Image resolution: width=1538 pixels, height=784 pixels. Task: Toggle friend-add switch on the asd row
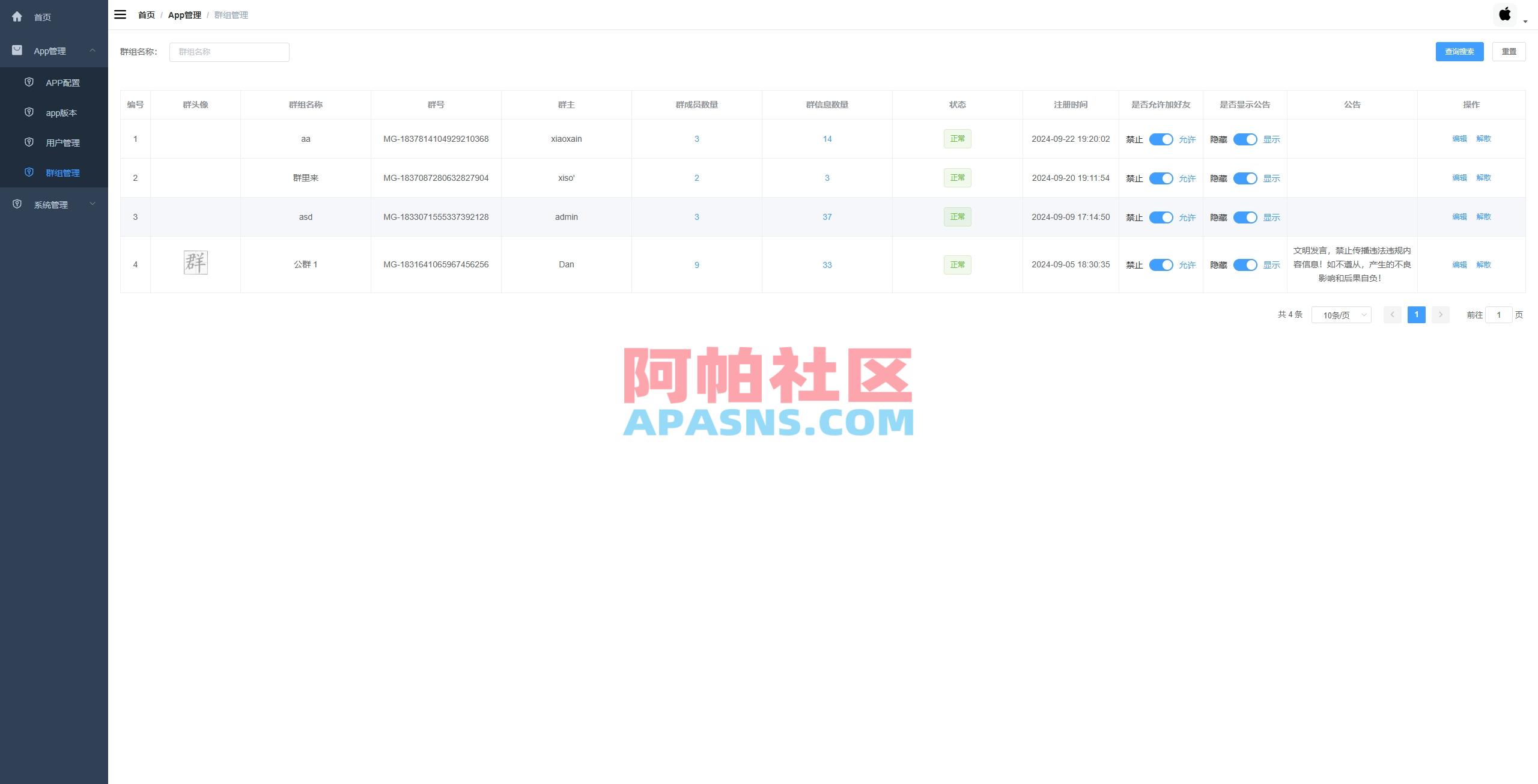(1162, 217)
